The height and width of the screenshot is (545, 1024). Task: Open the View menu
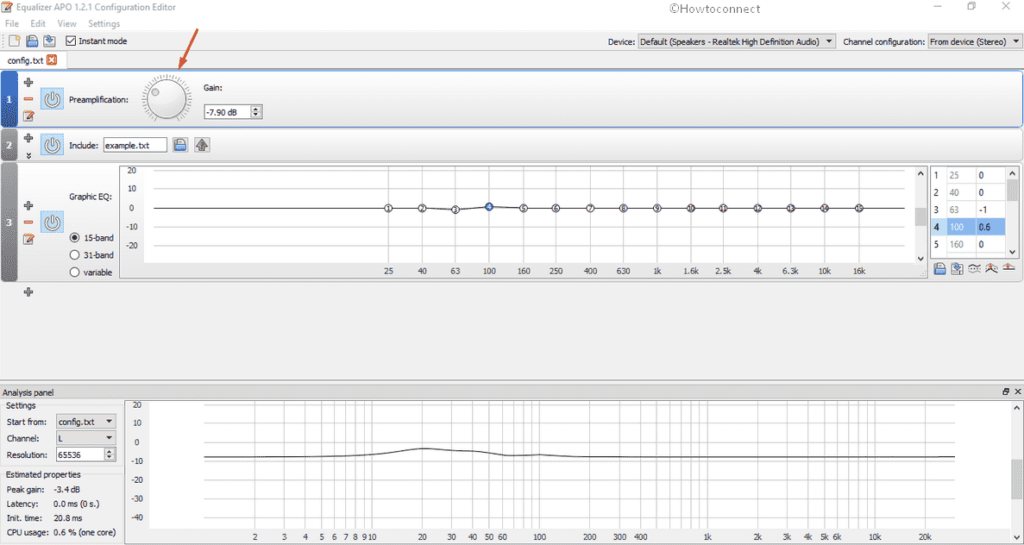[x=67, y=23]
